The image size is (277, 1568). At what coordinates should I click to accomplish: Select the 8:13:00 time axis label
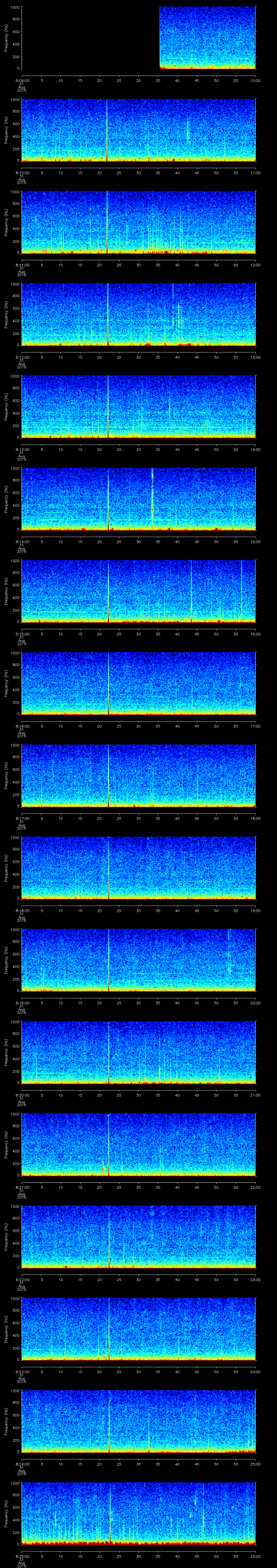pos(22,449)
